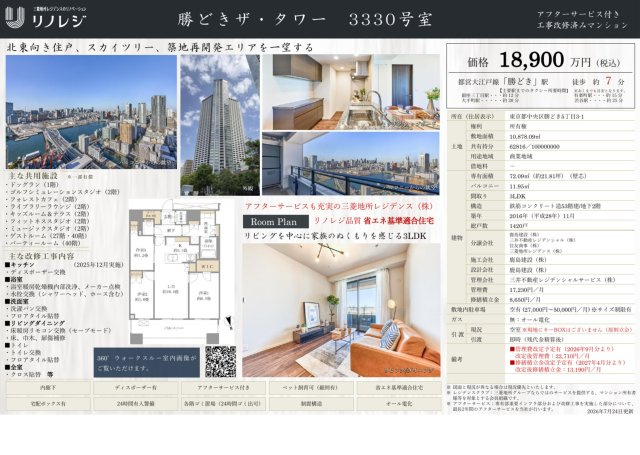Click the structure value 鉄筋コンクリート造53階建

coord(555,206)
